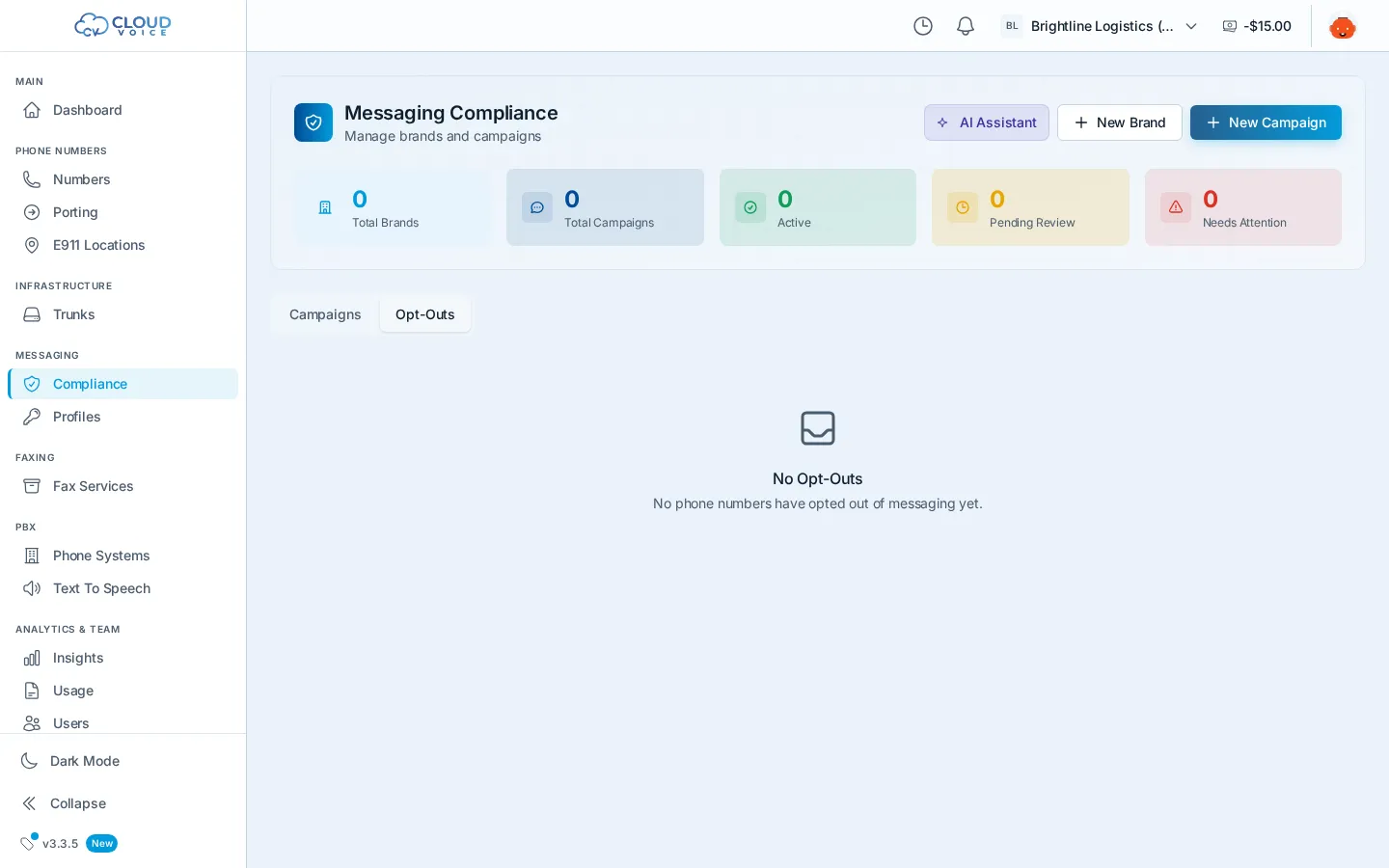This screenshot has height=868, width=1389.
Task: Expand Brightline Logistics account dropdown
Action: pos(1100,26)
